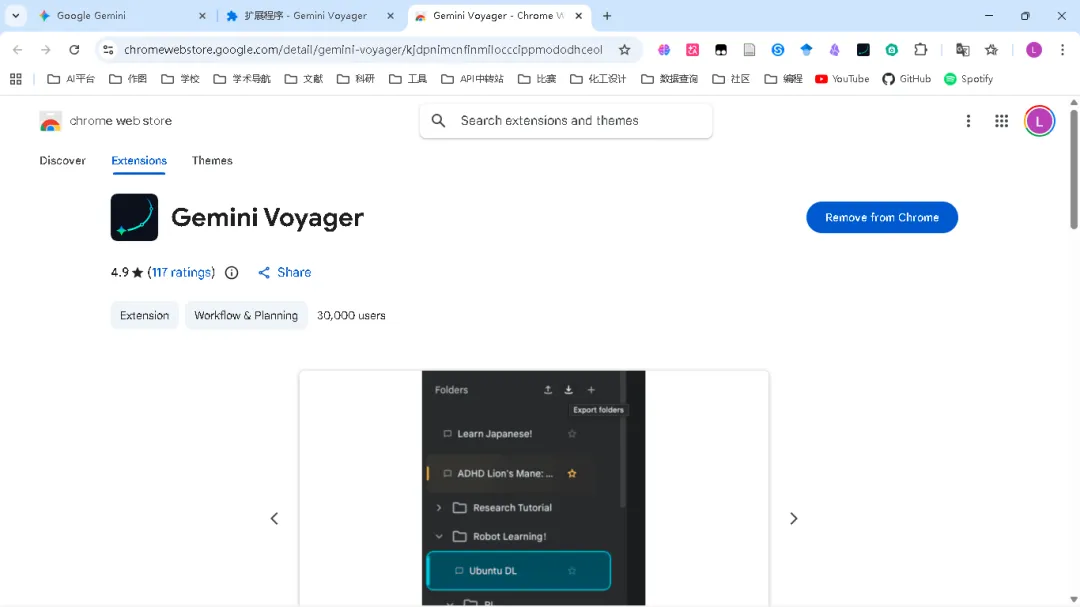Click the Remove from Chrome button
This screenshot has height=607, width=1080.
[x=882, y=217]
